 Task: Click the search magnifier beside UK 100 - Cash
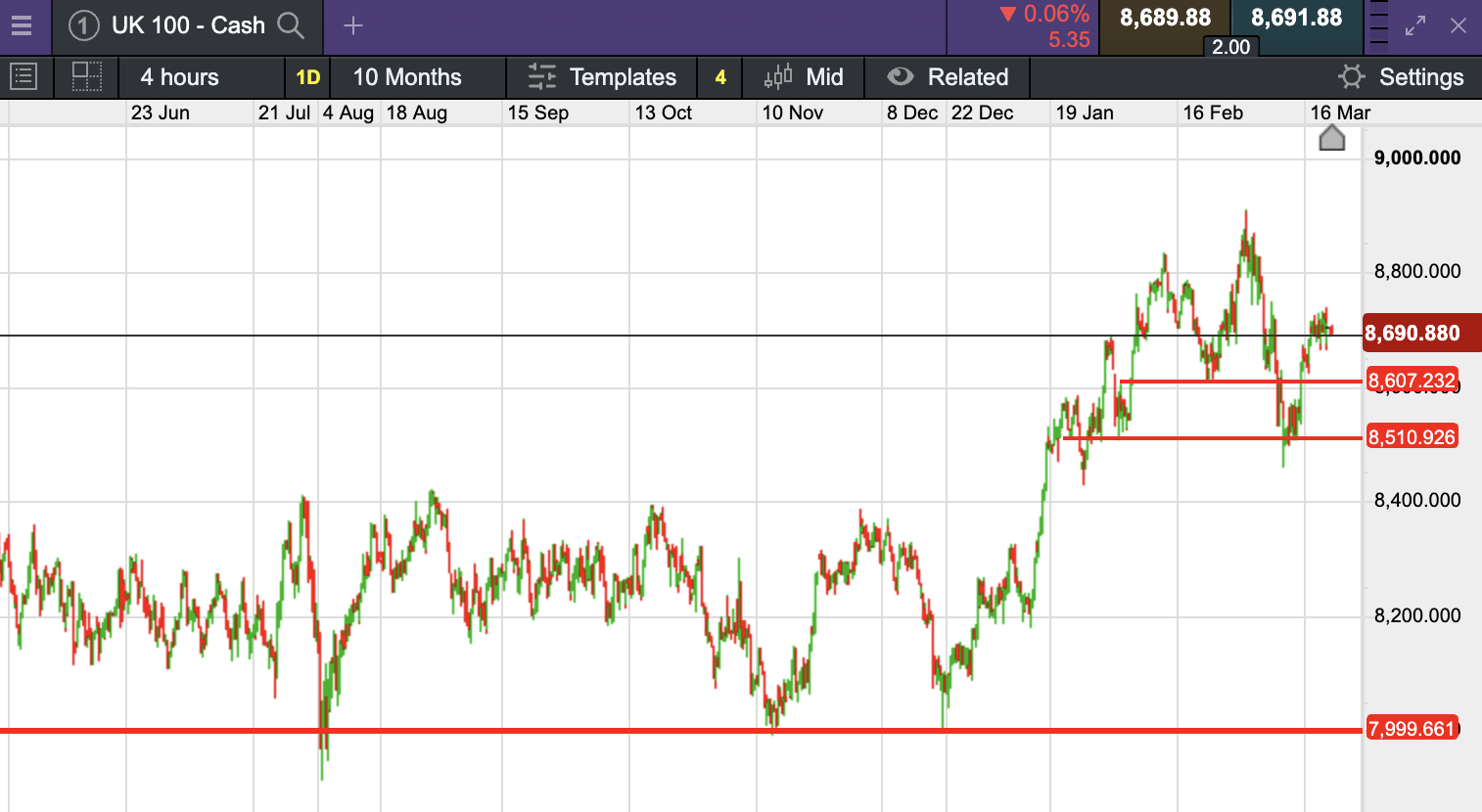(x=291, y=25)
